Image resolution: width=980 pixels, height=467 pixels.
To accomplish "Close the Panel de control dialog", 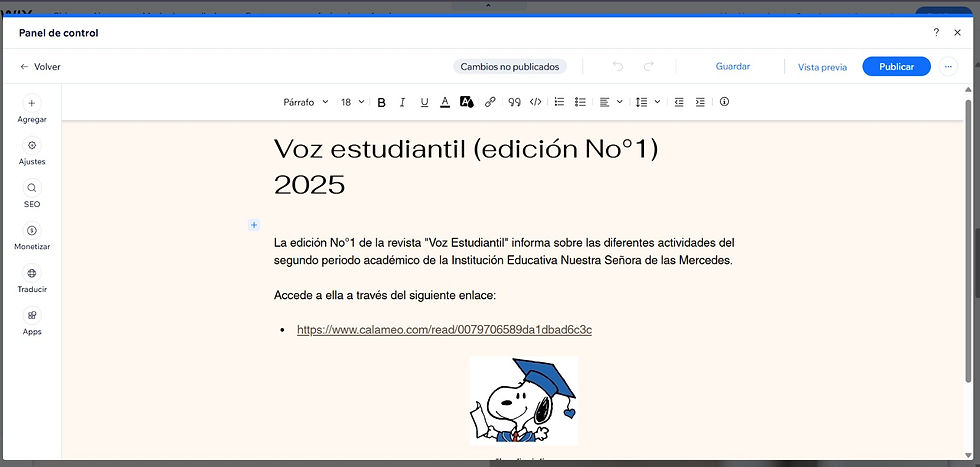I will (957, 33).
